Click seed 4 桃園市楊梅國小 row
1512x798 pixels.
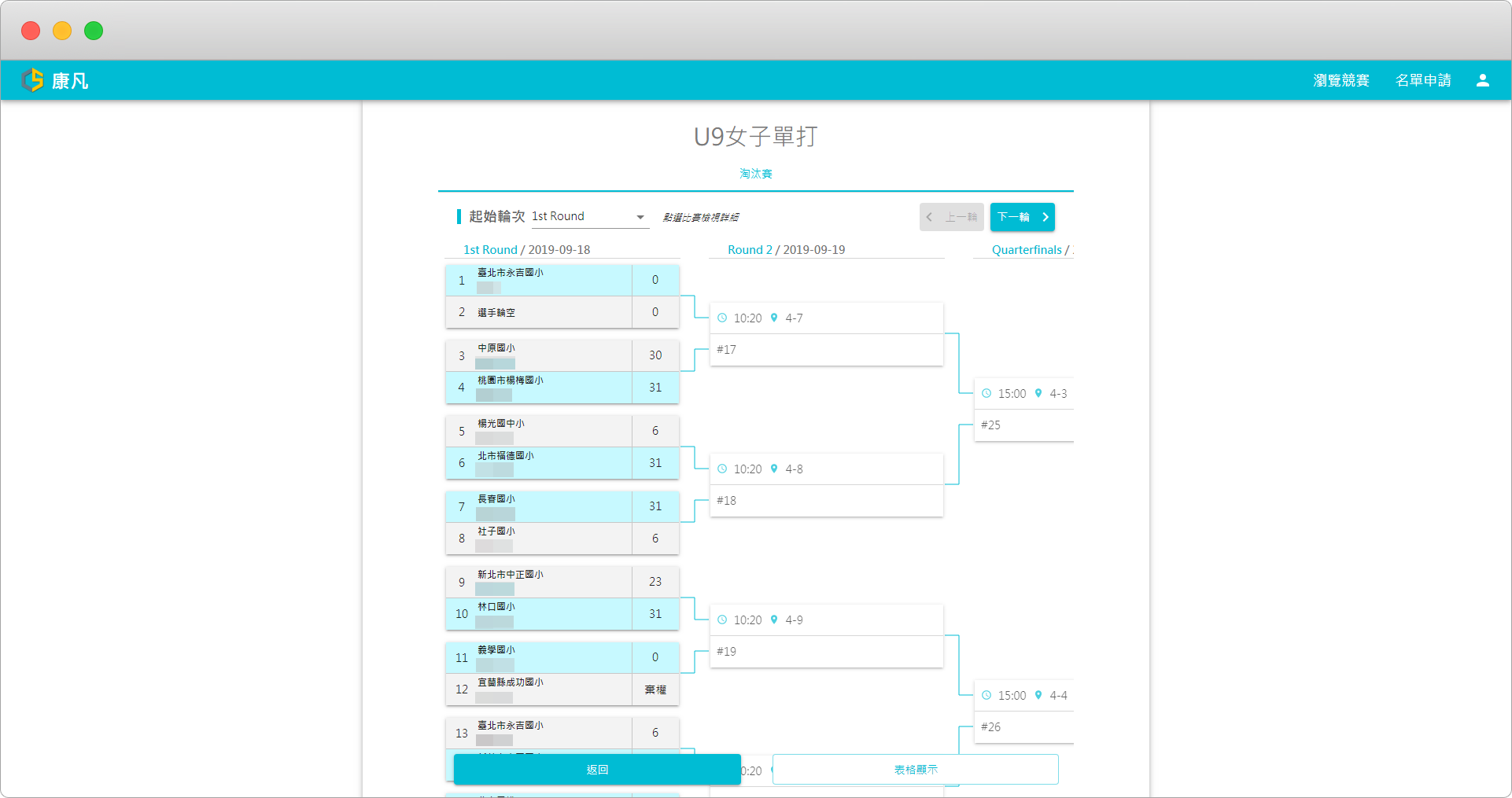(562, 388)
